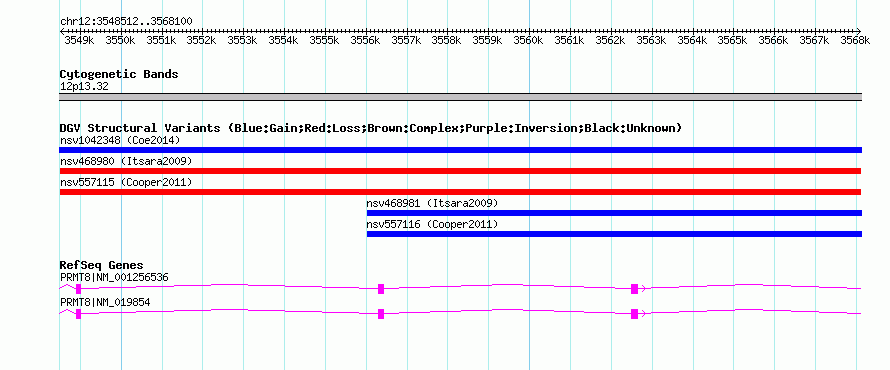Screen dimensions: 890x370
Task: Click the arrowed exon of PRMT8|NM_001256536
Action: pyautogui.click(x=635, y=289)
